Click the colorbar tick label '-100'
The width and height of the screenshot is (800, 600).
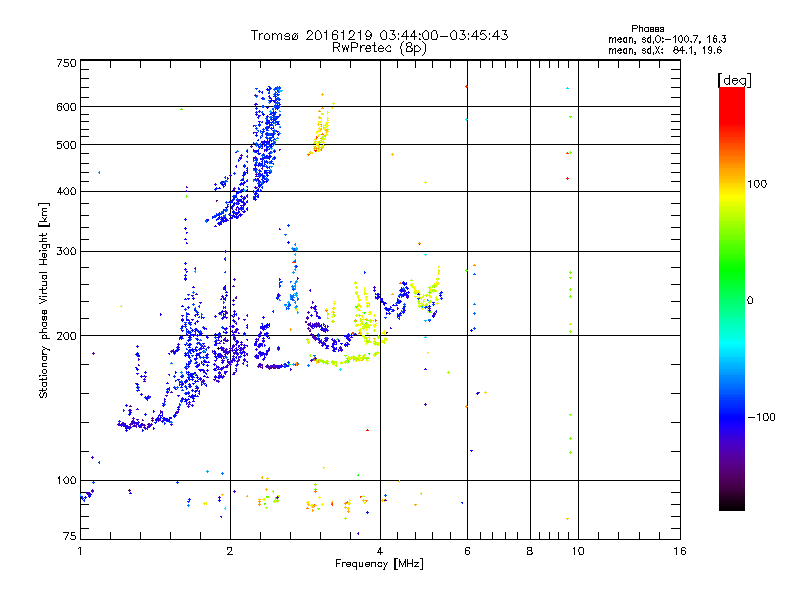coord(761,417)
